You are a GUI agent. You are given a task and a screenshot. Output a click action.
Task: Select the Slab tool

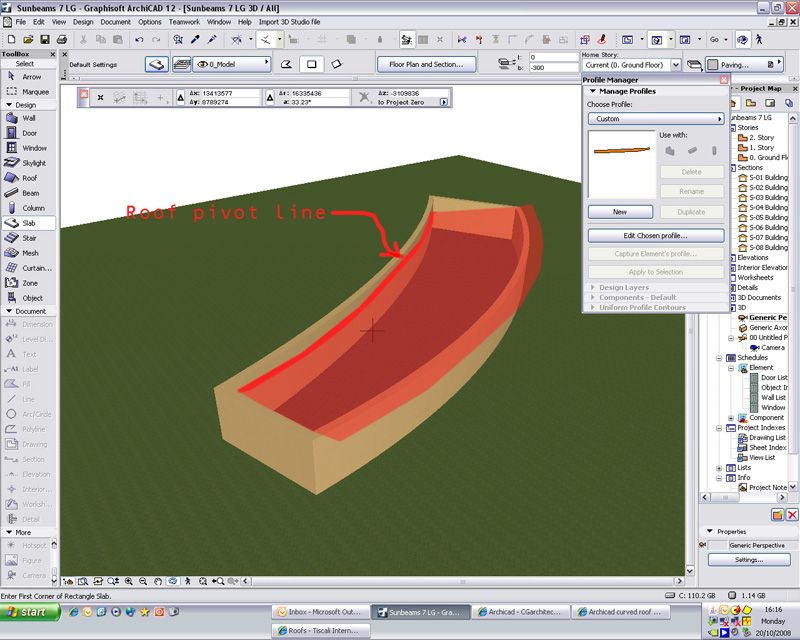(x=28, y=223)
